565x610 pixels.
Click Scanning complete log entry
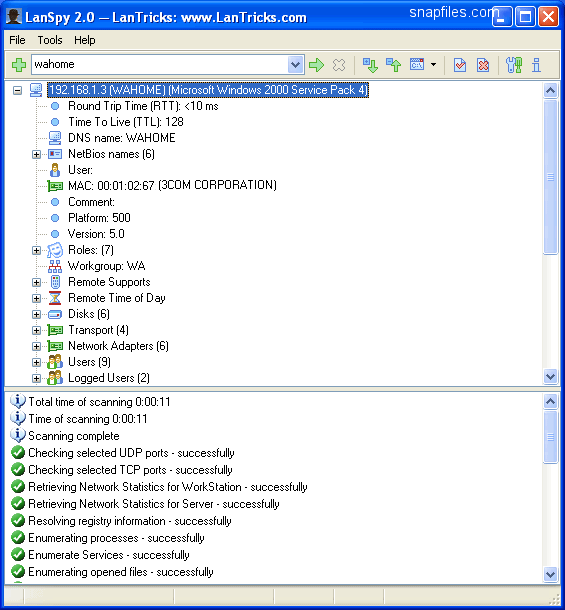(x=74, y=436)
